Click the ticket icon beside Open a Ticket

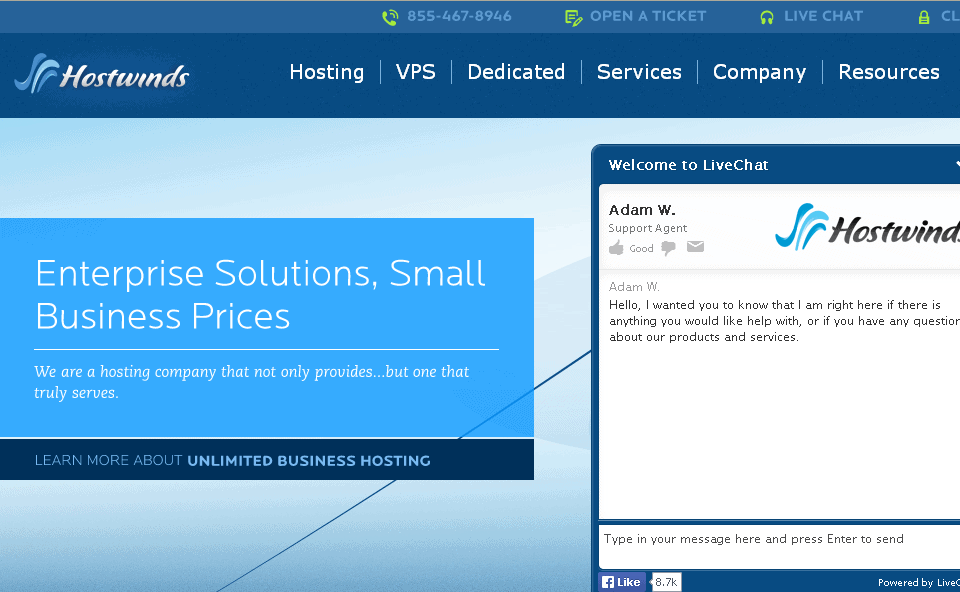(x=573, y=18)
